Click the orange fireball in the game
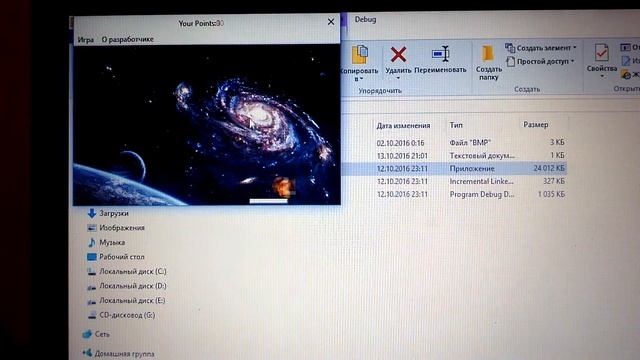The image size is (640, 360). point(283,187)
